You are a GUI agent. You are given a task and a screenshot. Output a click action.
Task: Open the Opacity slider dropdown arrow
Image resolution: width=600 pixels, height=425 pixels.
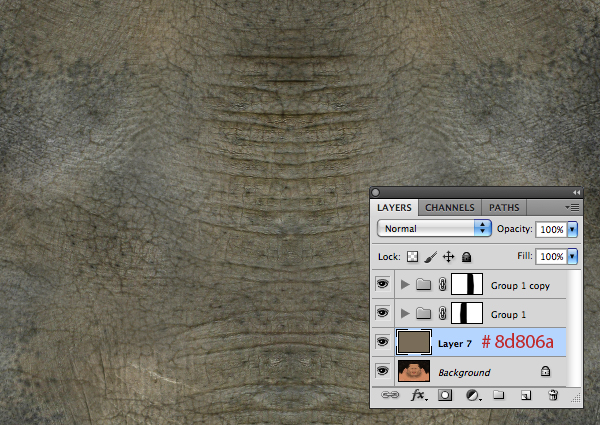tap(572, 229)
